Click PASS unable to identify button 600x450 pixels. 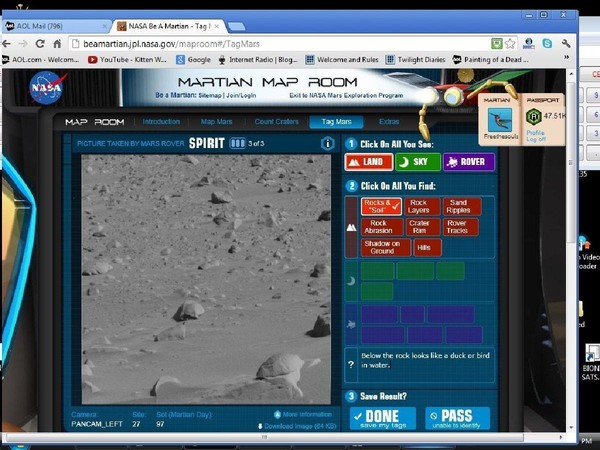tap(457, 419)
